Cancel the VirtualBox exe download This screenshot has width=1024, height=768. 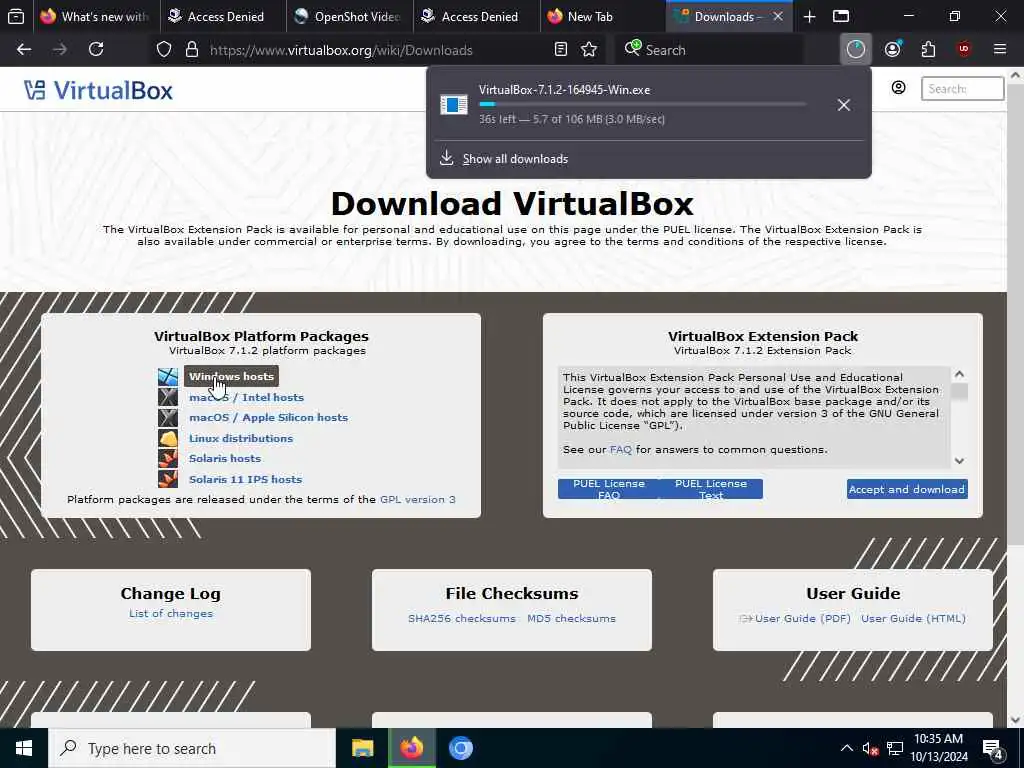844,104
